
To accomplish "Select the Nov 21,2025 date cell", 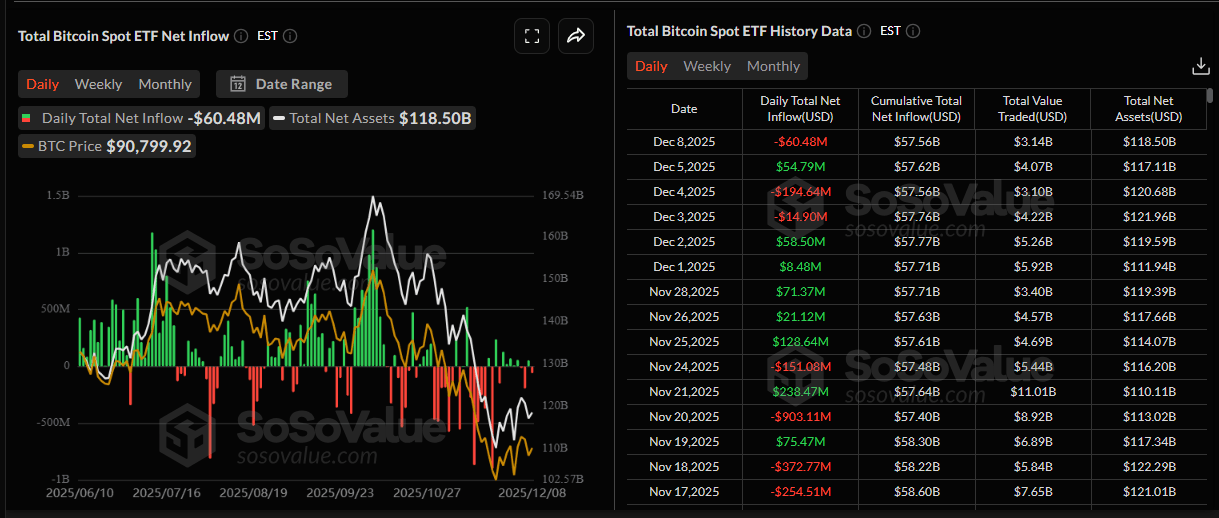I will click(x=684, y=392).
